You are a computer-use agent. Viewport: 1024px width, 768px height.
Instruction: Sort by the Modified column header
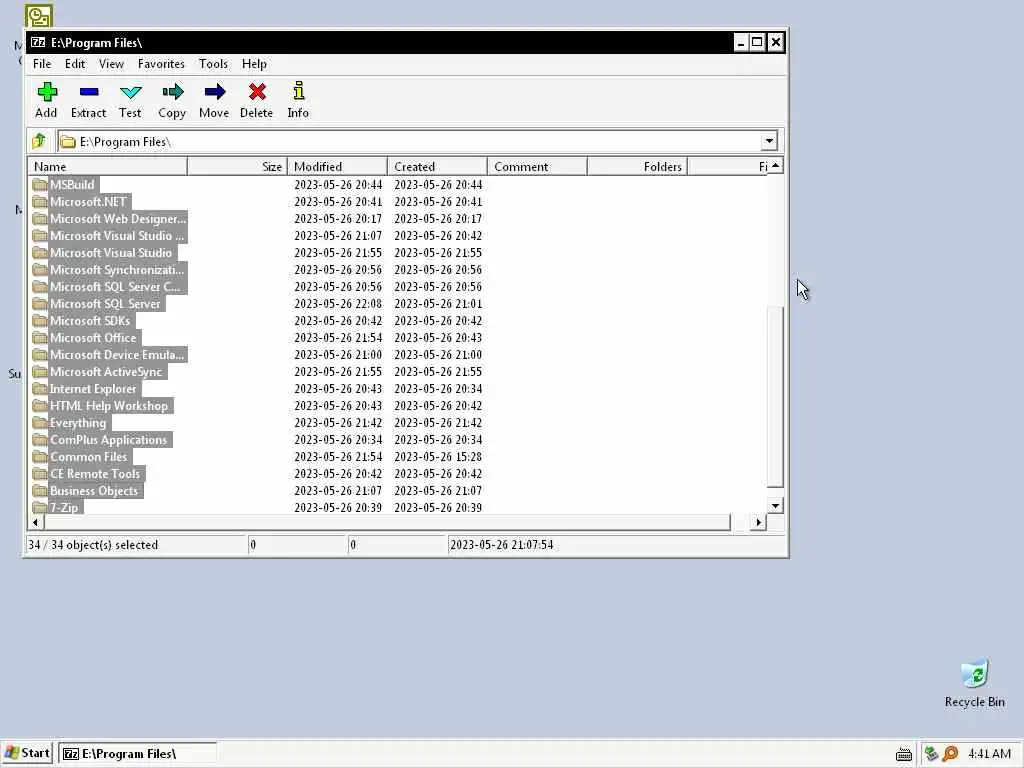coord(338,167)
